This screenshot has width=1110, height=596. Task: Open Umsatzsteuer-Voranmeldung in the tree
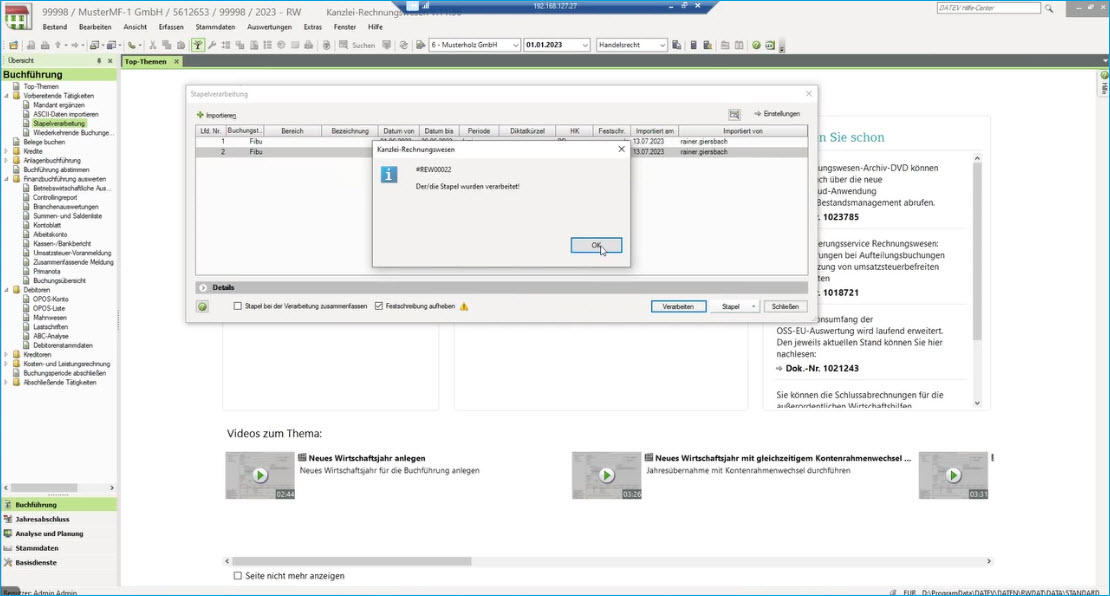[x=72, y=253]
